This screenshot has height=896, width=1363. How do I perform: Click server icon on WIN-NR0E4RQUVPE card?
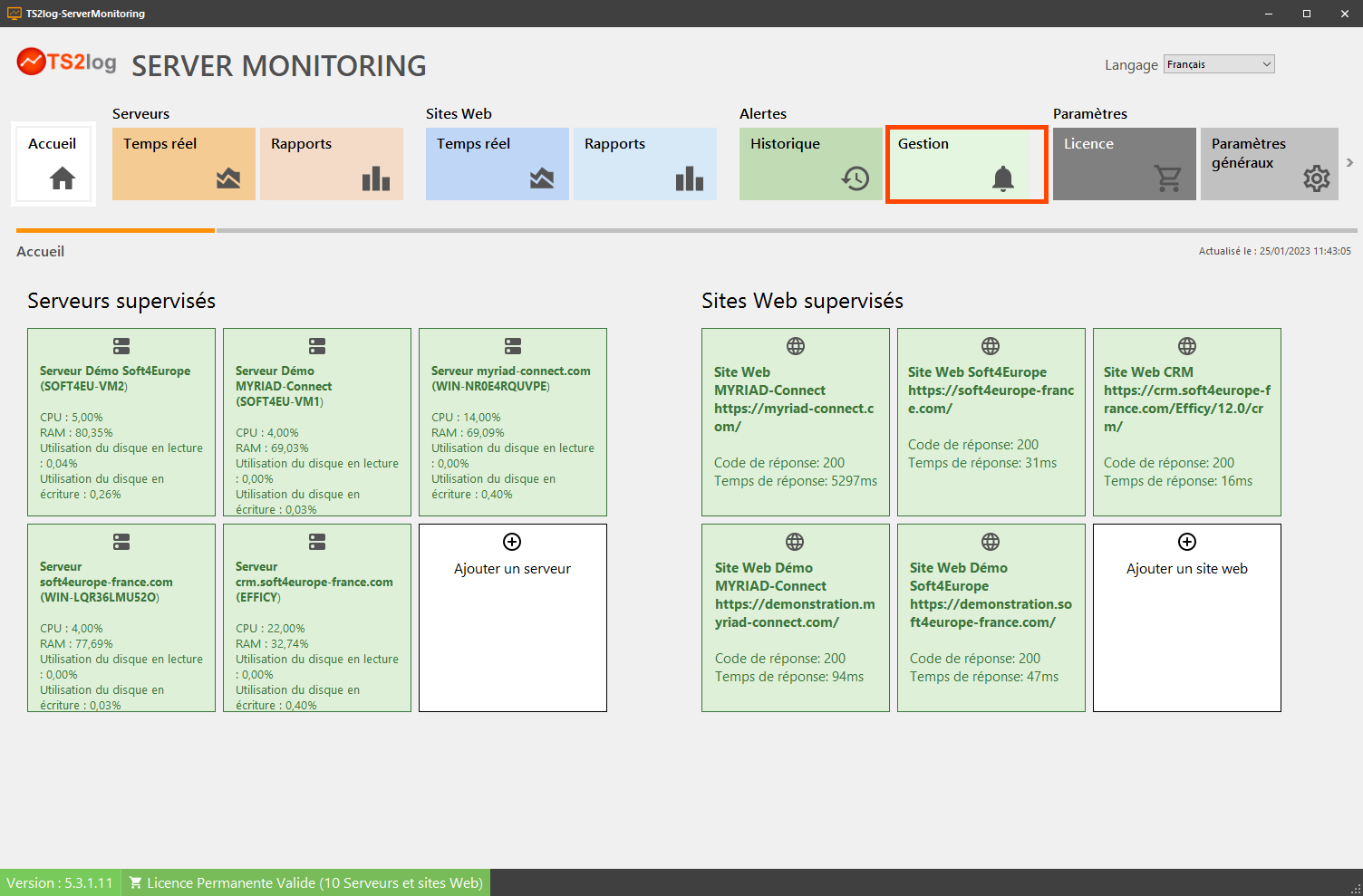pyautogui.click(x=513, y=346)
